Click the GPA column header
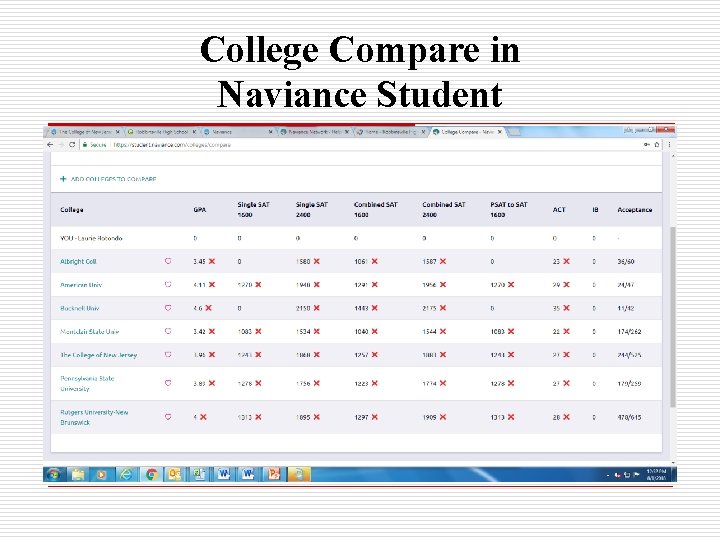720x540 pixels. 200,209
